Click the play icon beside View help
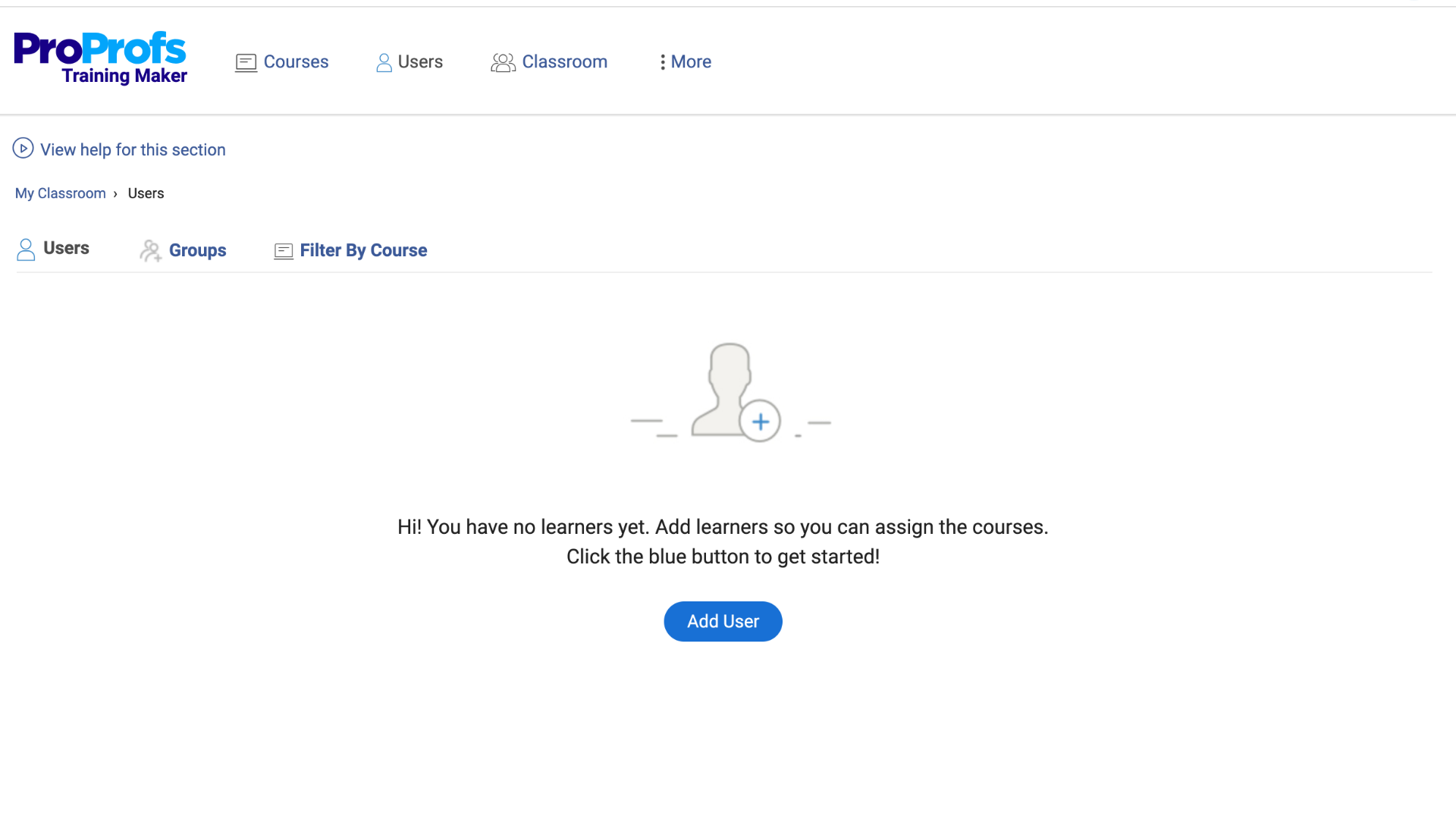The width and height of the screenshot is (1456, 819). pyautogui.click(x=23, y=148)
